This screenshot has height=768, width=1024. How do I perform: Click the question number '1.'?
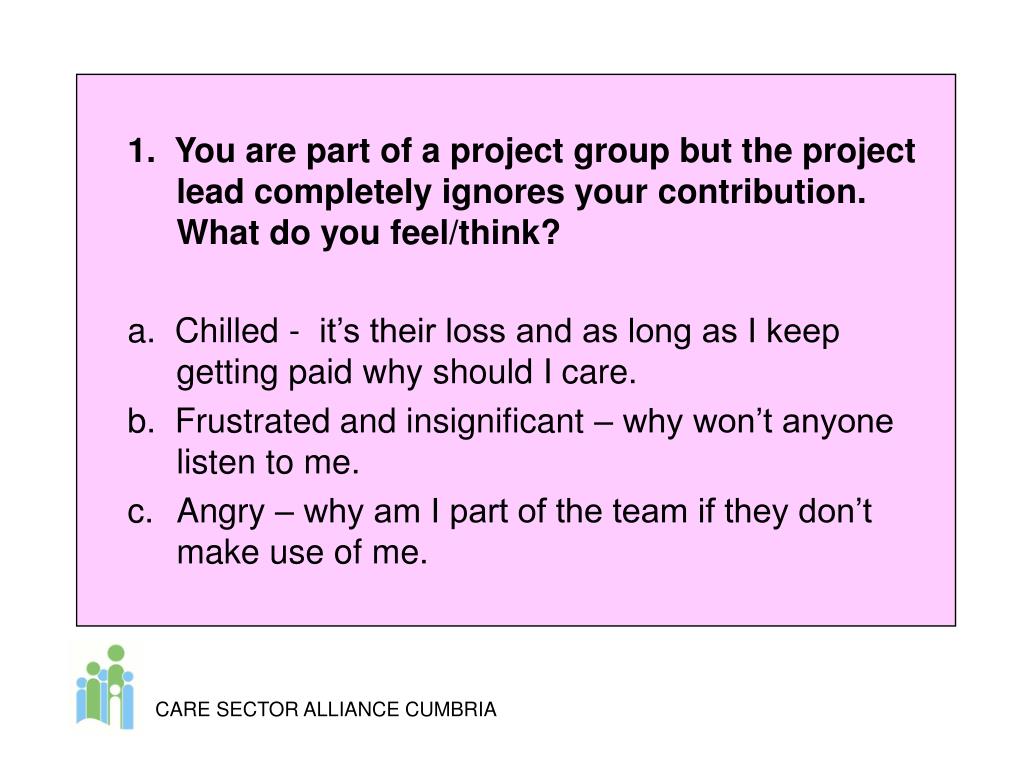click(142, 151)
